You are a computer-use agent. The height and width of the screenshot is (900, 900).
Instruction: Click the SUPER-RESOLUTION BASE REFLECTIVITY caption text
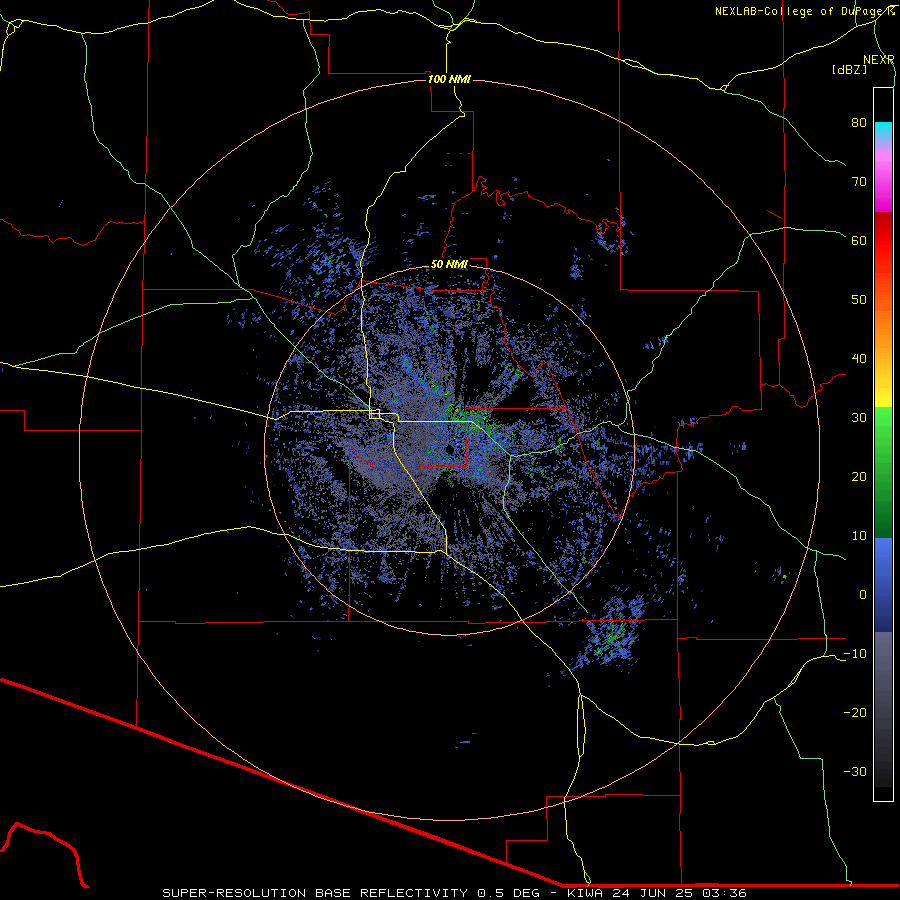pos(315,893)
